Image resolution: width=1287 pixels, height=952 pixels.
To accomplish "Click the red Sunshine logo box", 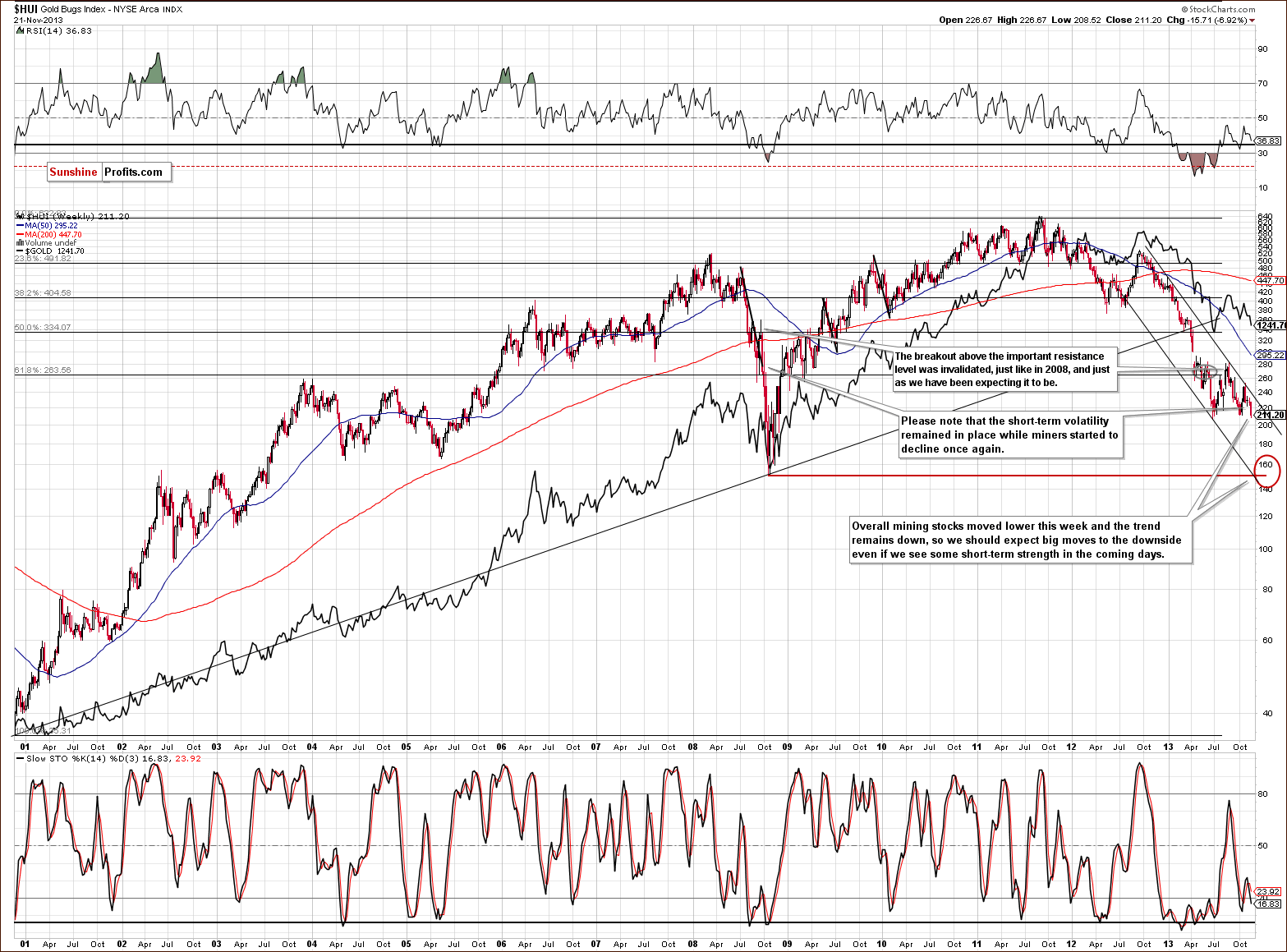I will (x=73, y=172).
